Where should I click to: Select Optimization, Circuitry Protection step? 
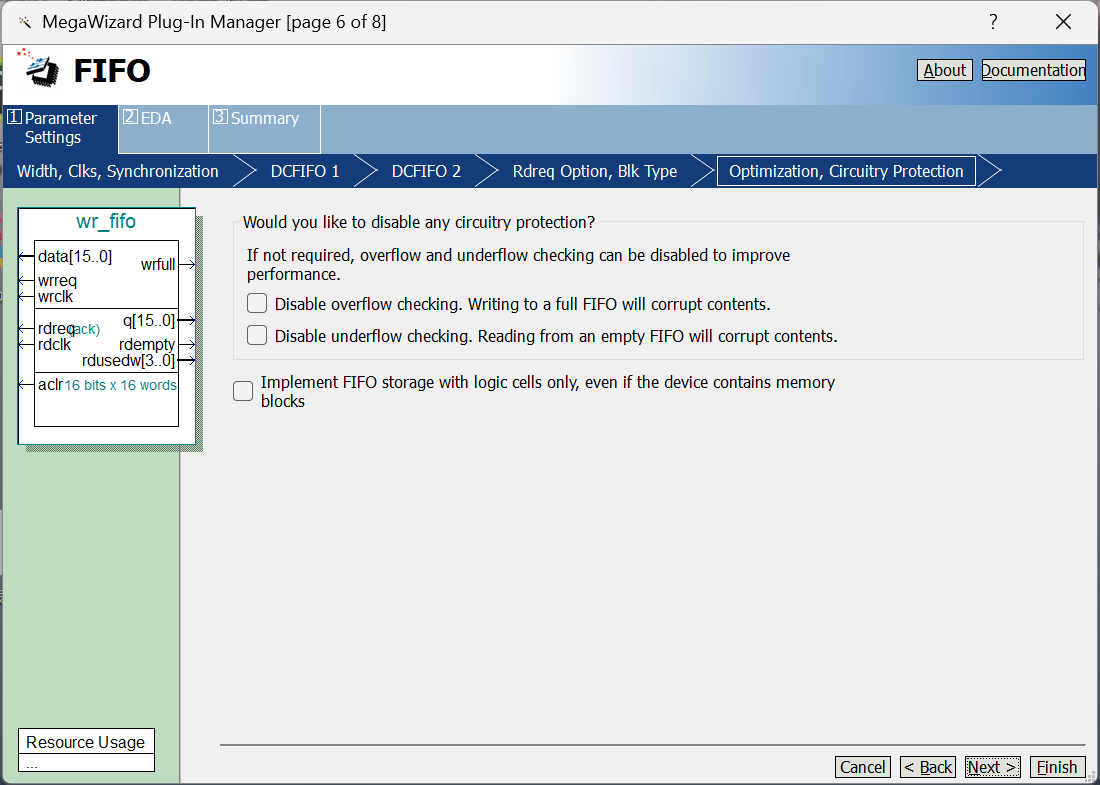(x=846, y=171)
